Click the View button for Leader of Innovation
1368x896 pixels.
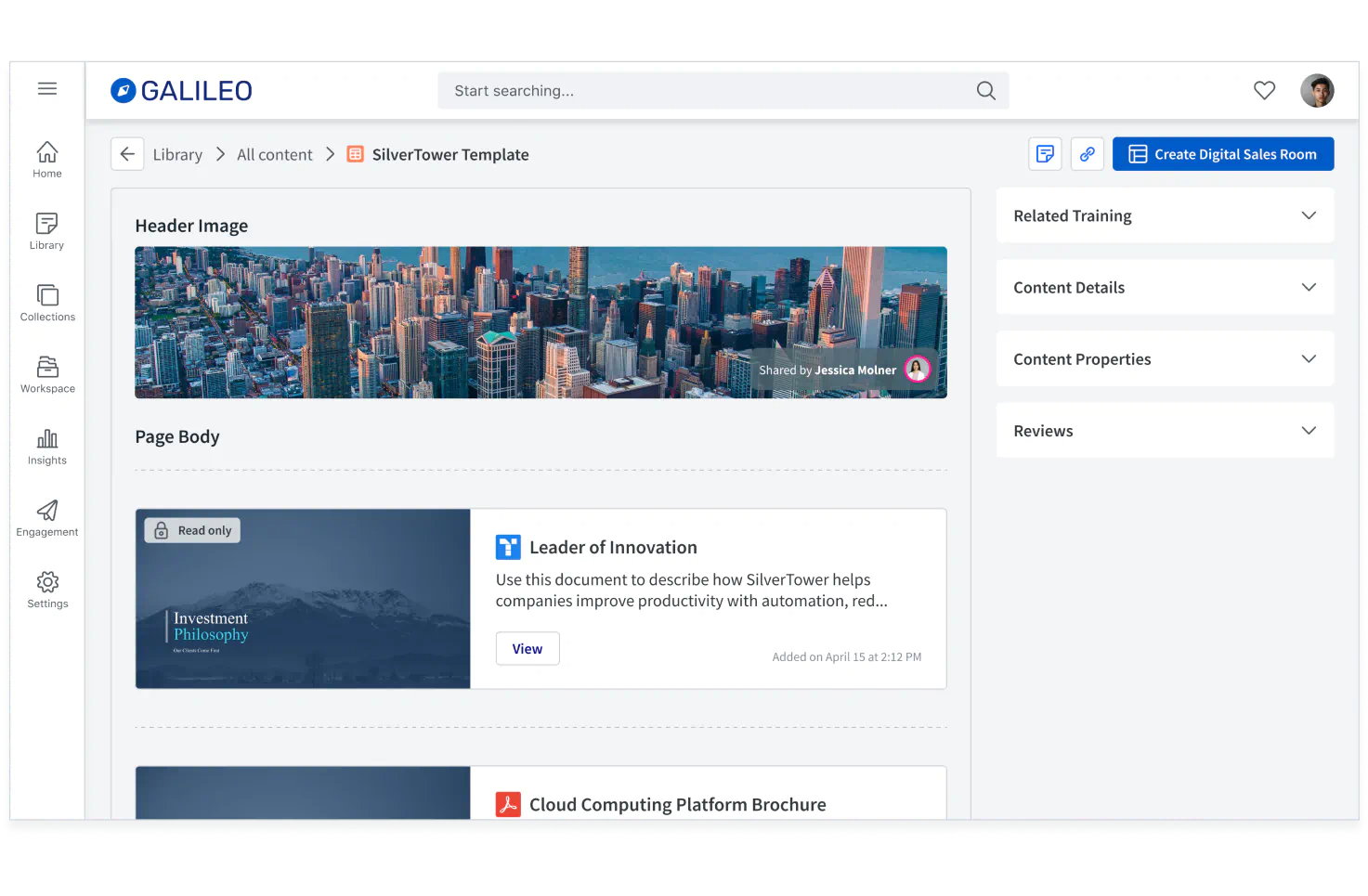pos(528,648)
